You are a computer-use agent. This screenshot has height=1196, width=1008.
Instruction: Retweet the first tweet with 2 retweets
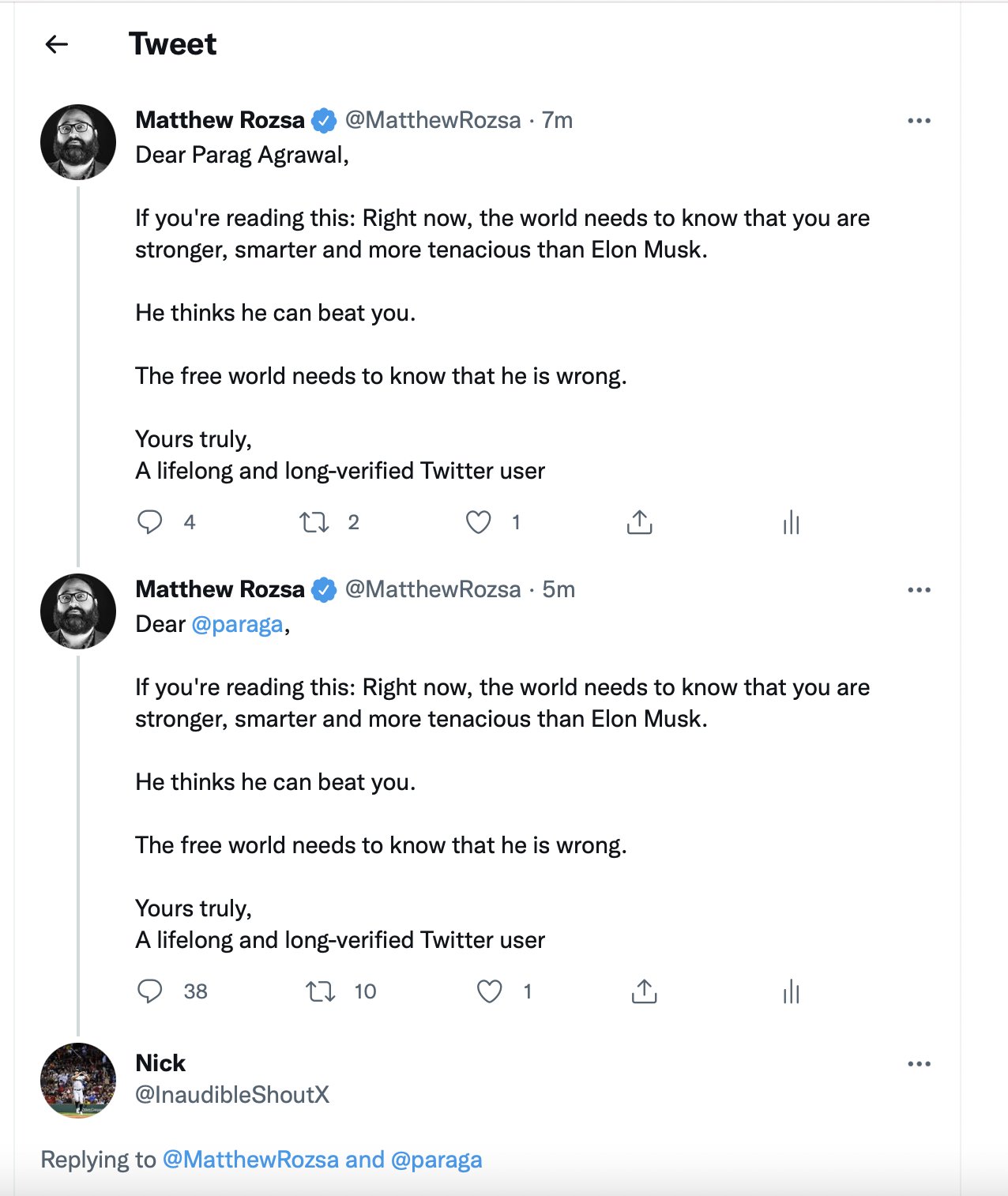coord(314,522)
